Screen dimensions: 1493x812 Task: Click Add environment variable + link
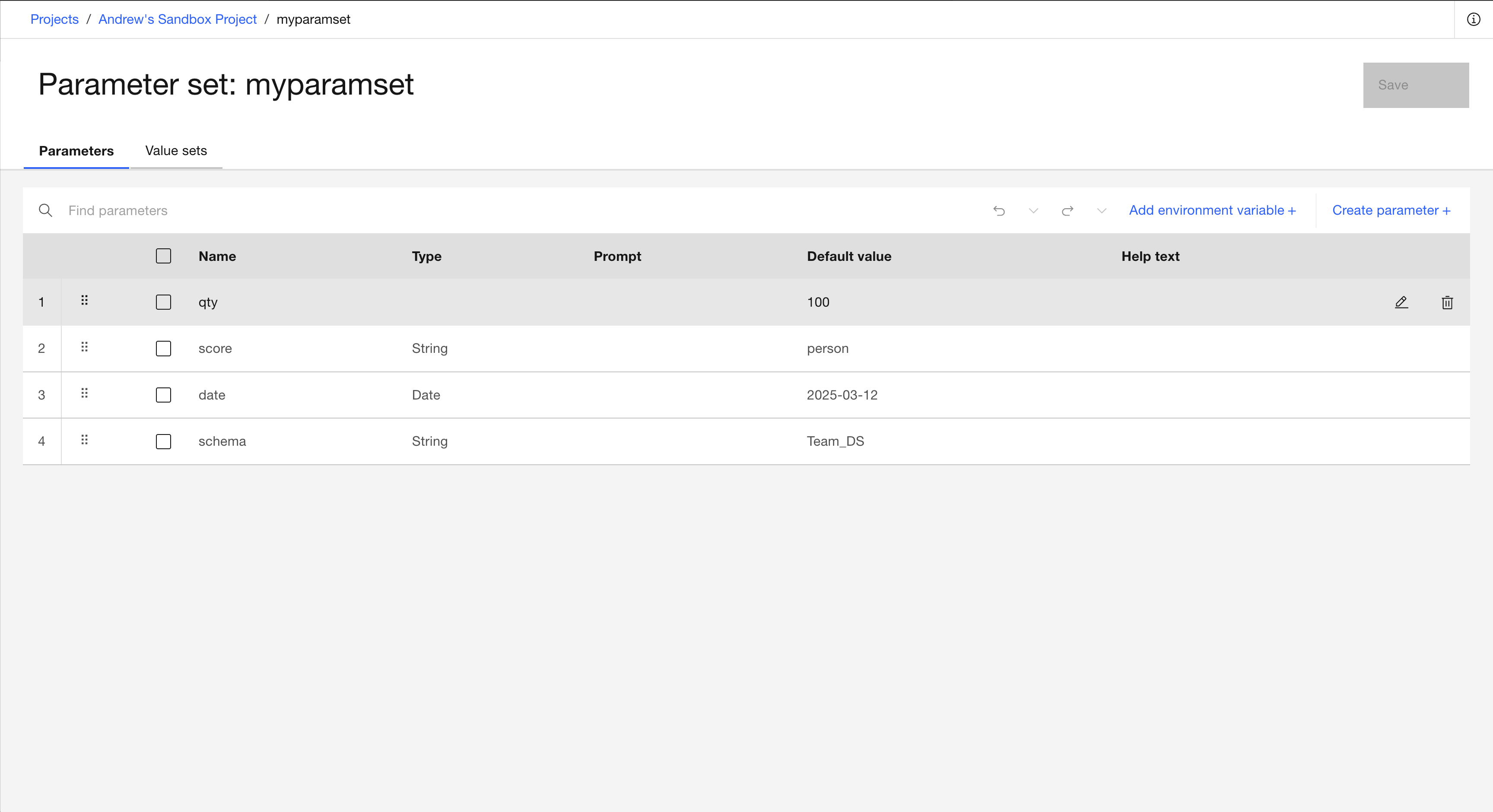[1212, 210]
